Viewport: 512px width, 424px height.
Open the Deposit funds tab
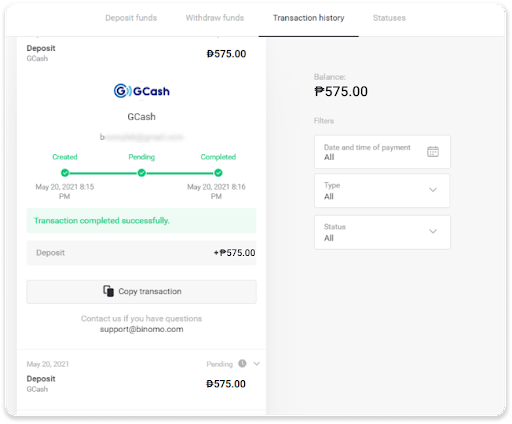coord(131,18)
